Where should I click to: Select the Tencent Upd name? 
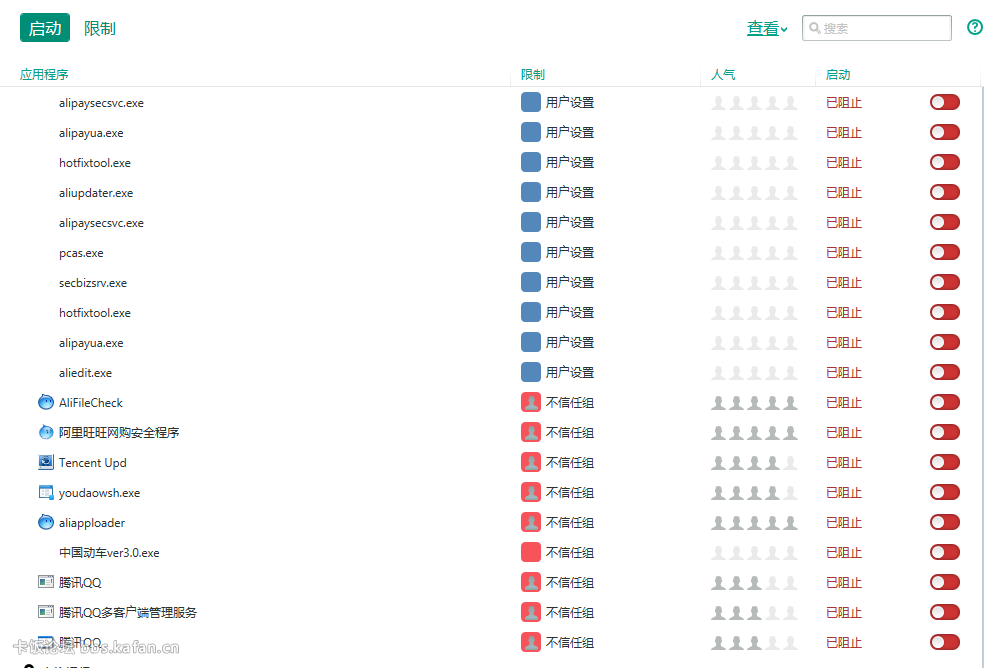[93, 463]
